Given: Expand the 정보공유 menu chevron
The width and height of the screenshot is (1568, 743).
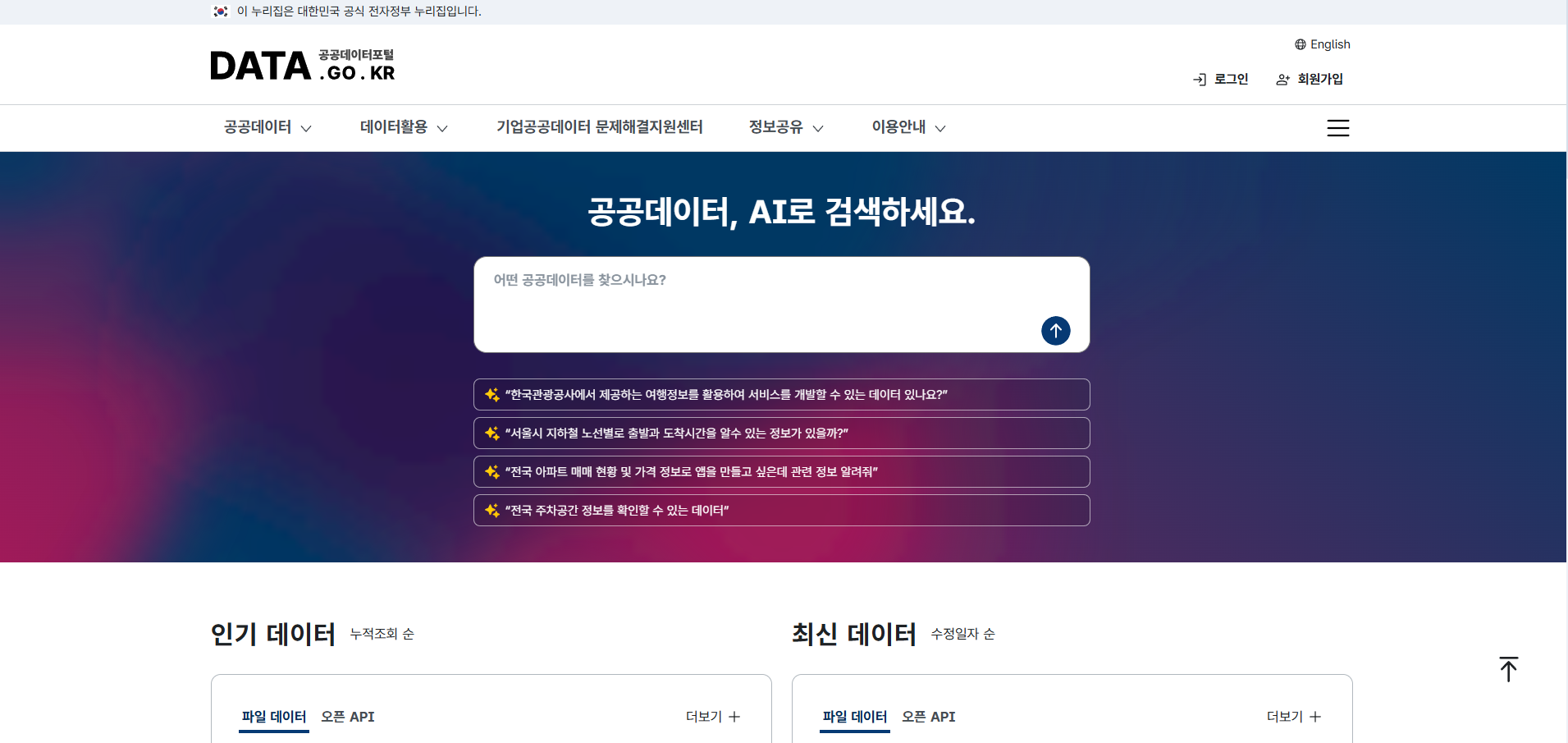Looking at the screenshot, I should point(818,129).
